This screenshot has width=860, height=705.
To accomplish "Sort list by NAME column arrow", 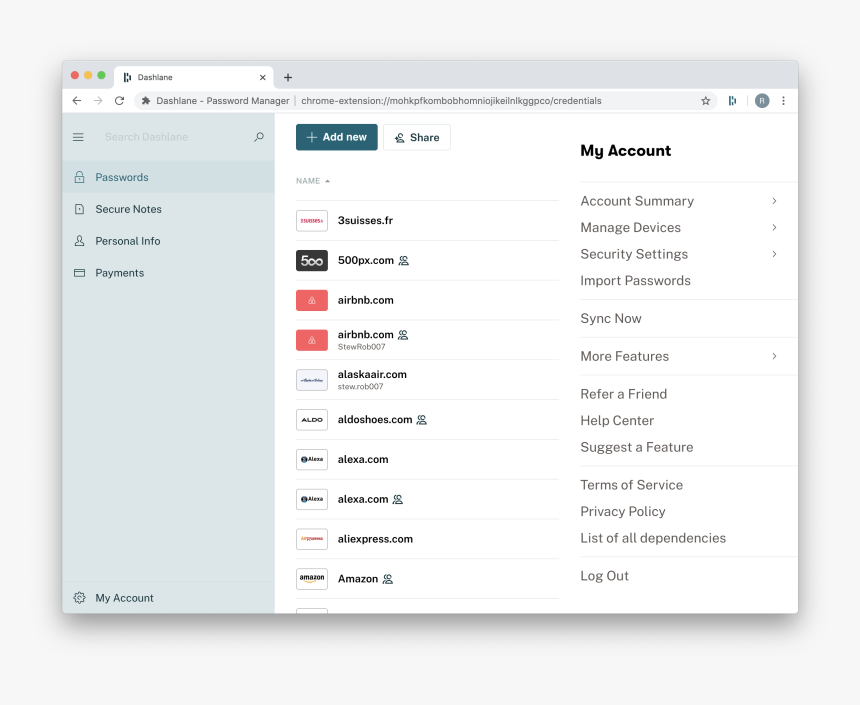I will (327, 181).
